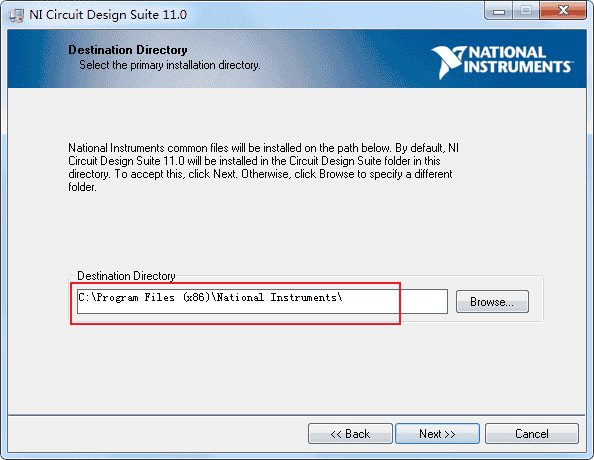
Task: Click the installer icon in the title bar
Action: click(16, 15)
